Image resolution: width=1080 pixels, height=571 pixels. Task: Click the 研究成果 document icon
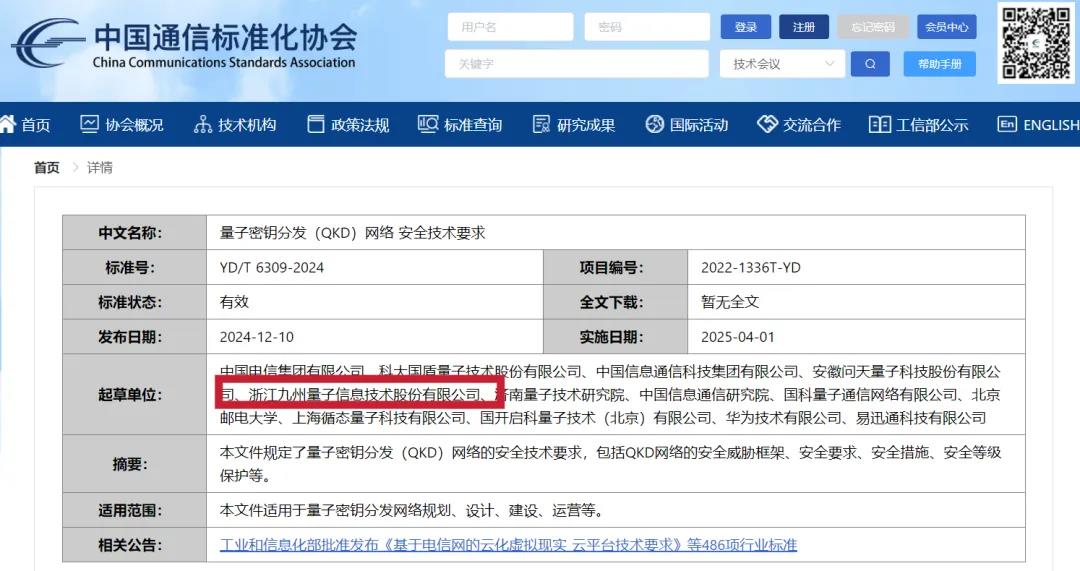(542, 125)
